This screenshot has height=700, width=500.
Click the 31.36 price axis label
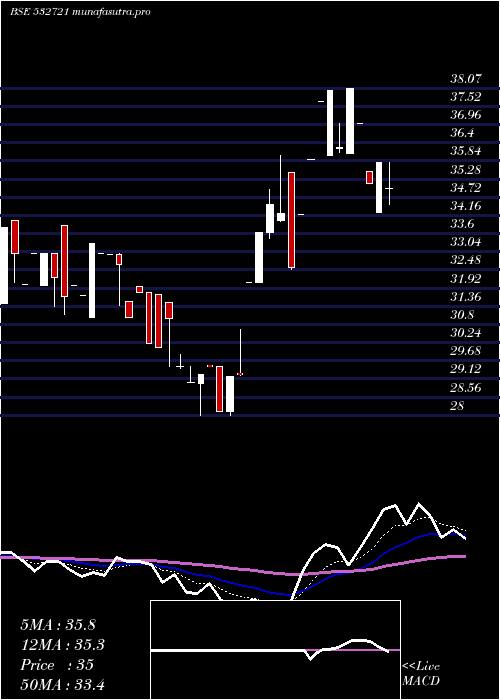click(x=466, y=297)
